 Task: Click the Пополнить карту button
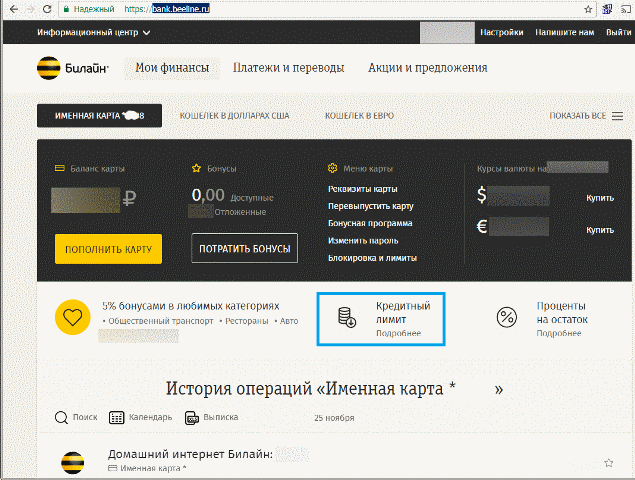pos(109,249)
